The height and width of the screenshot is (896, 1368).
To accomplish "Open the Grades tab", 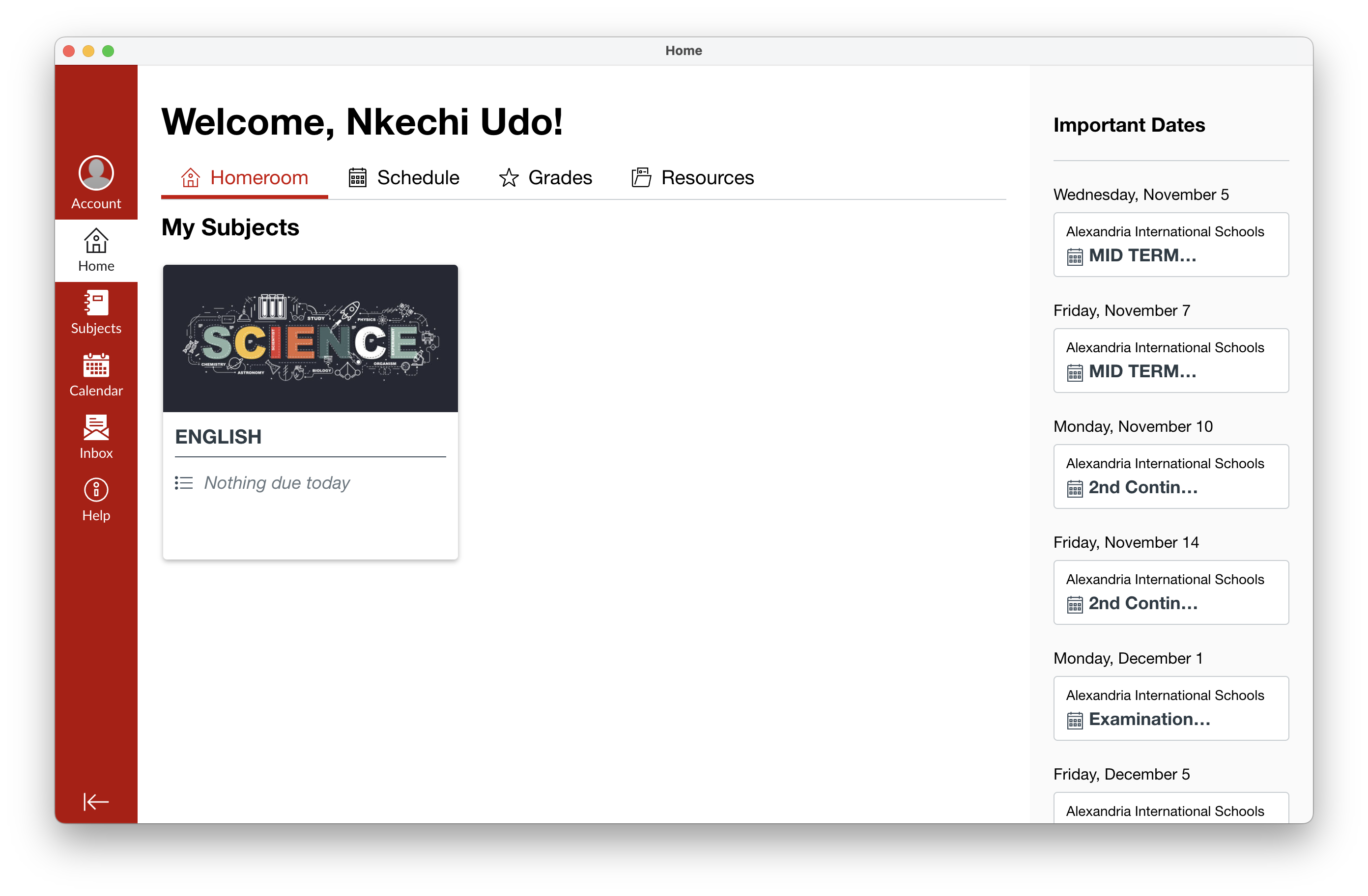I will [545, 178].
